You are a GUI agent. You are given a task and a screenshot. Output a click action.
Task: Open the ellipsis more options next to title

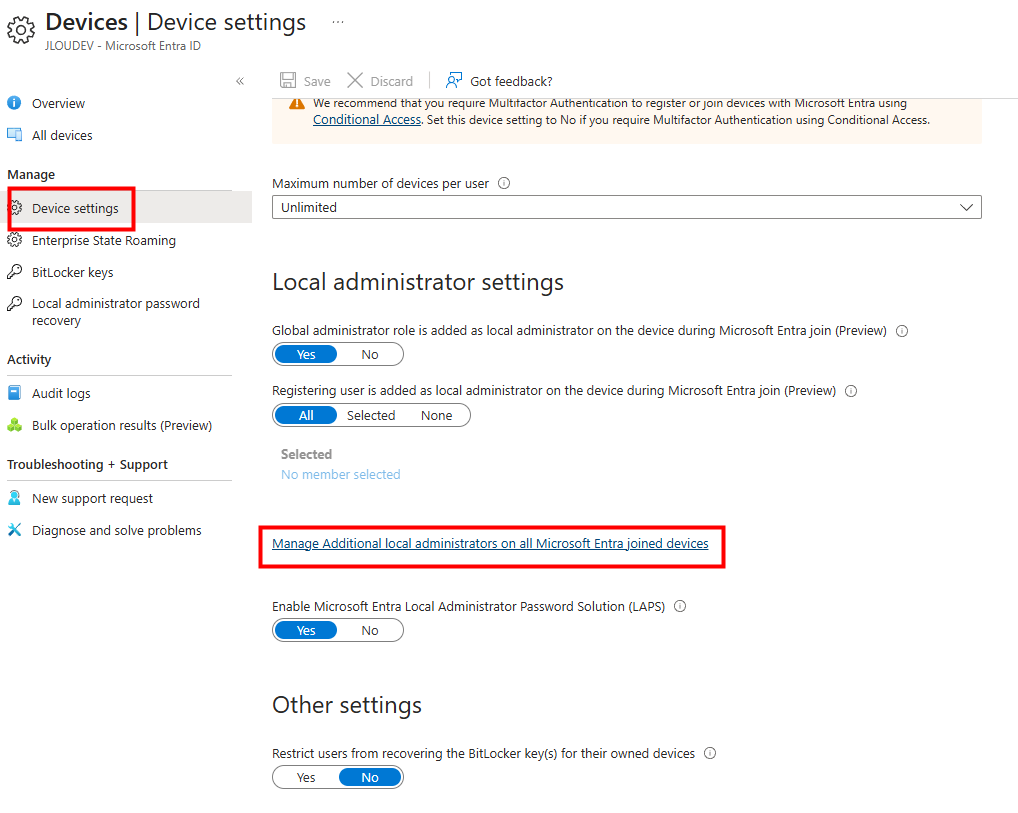[338, 21]
